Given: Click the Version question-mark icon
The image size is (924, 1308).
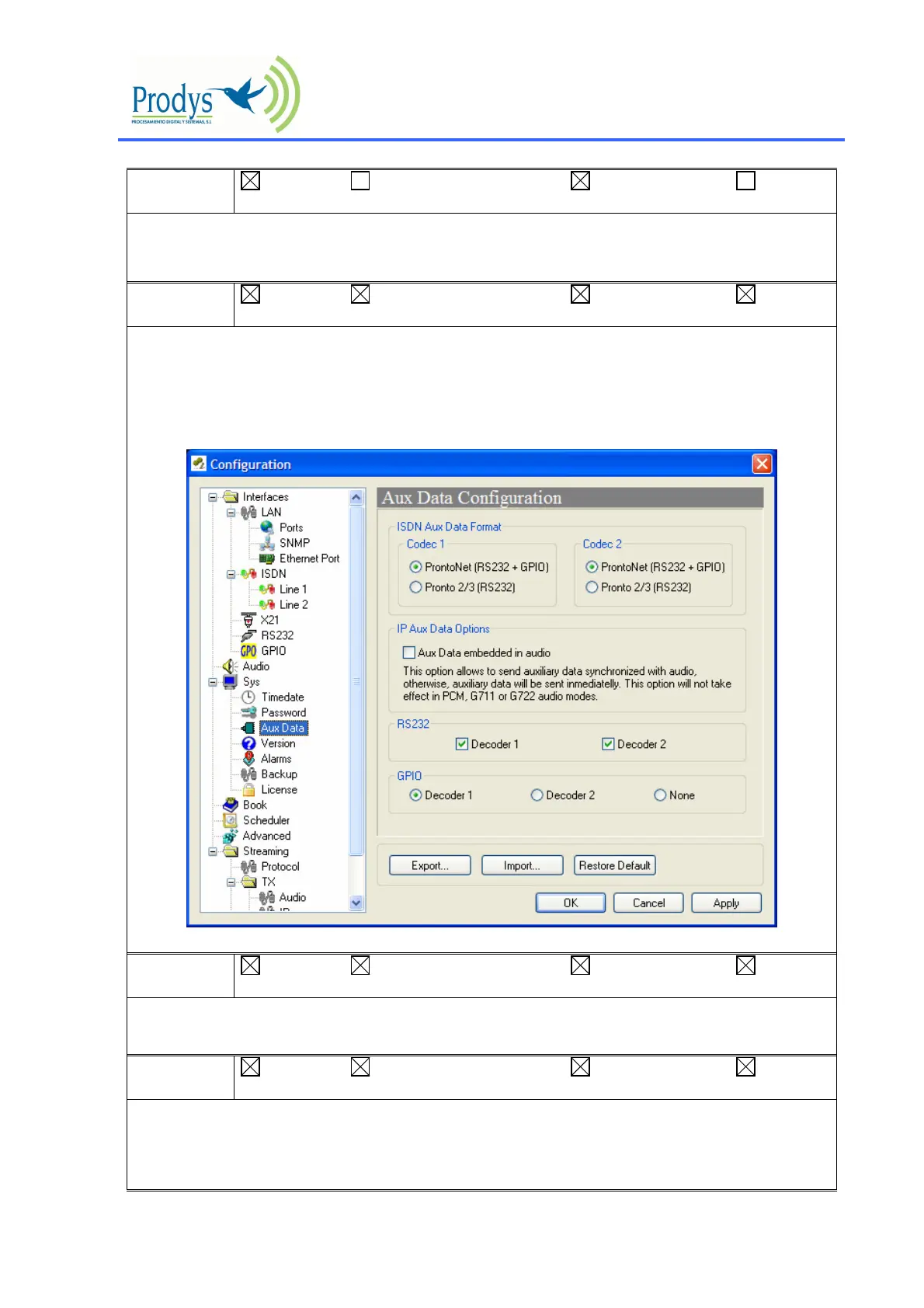Looking at the screenshot, I should pyautogui.click(x=248, y=743).
